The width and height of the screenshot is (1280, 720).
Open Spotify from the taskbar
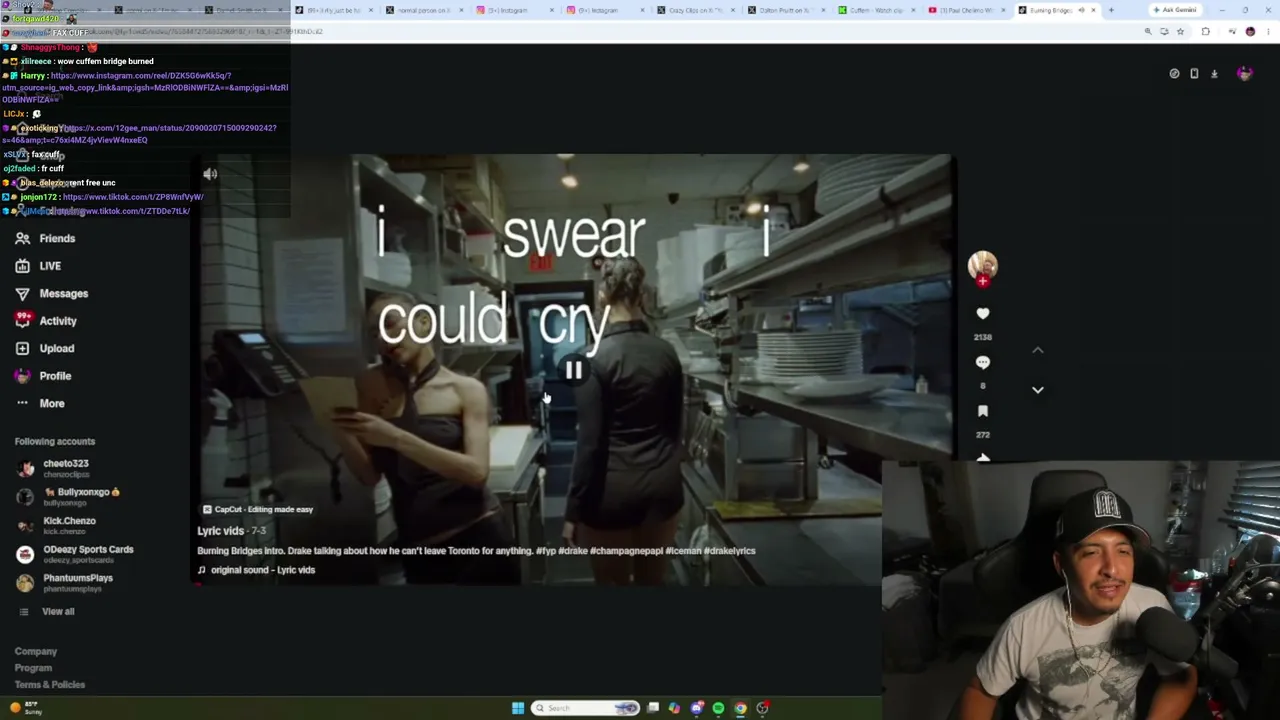[x=718, y=708]
